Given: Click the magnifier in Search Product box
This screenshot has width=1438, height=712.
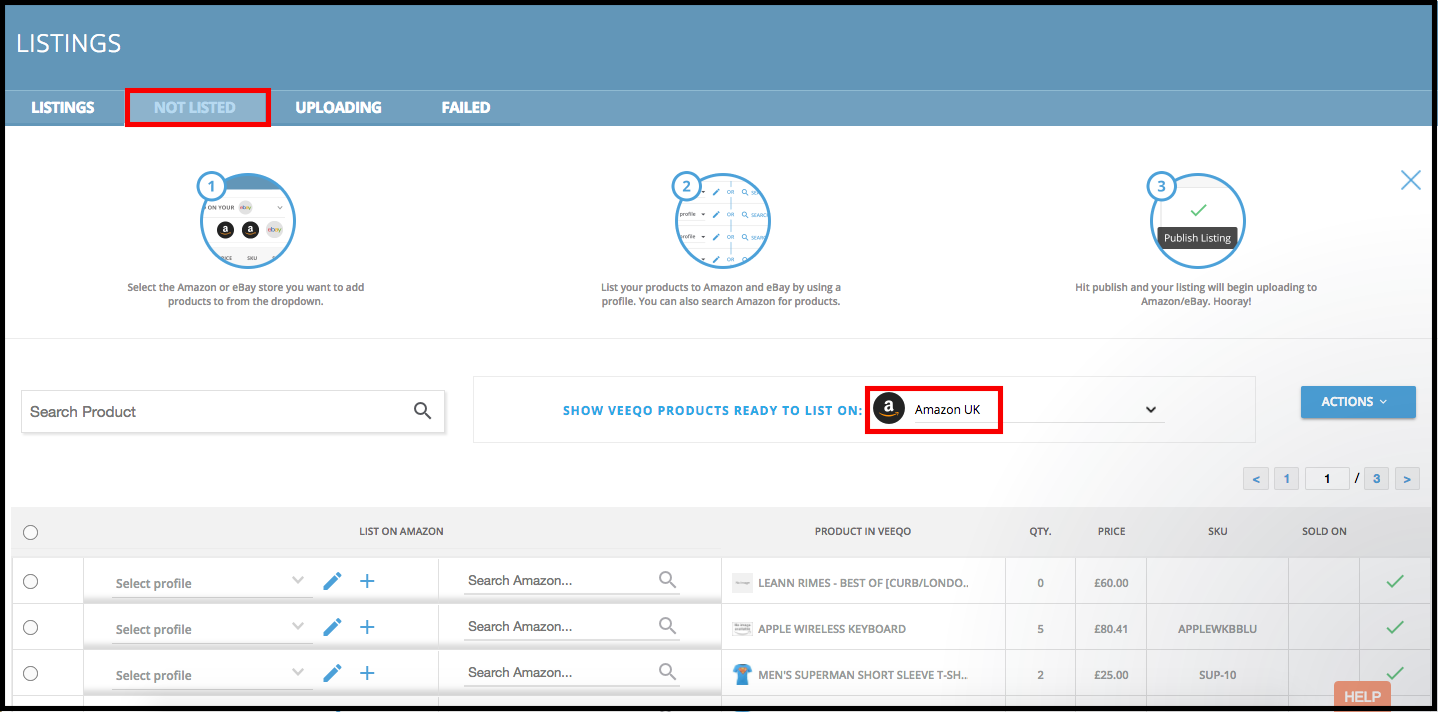Looking at the screenshot, I should point(422,410).
